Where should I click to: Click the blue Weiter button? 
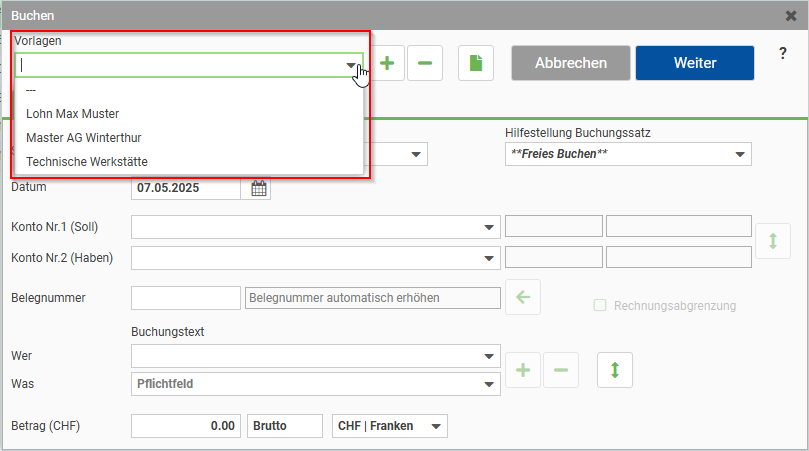click(x=694, y=62)
